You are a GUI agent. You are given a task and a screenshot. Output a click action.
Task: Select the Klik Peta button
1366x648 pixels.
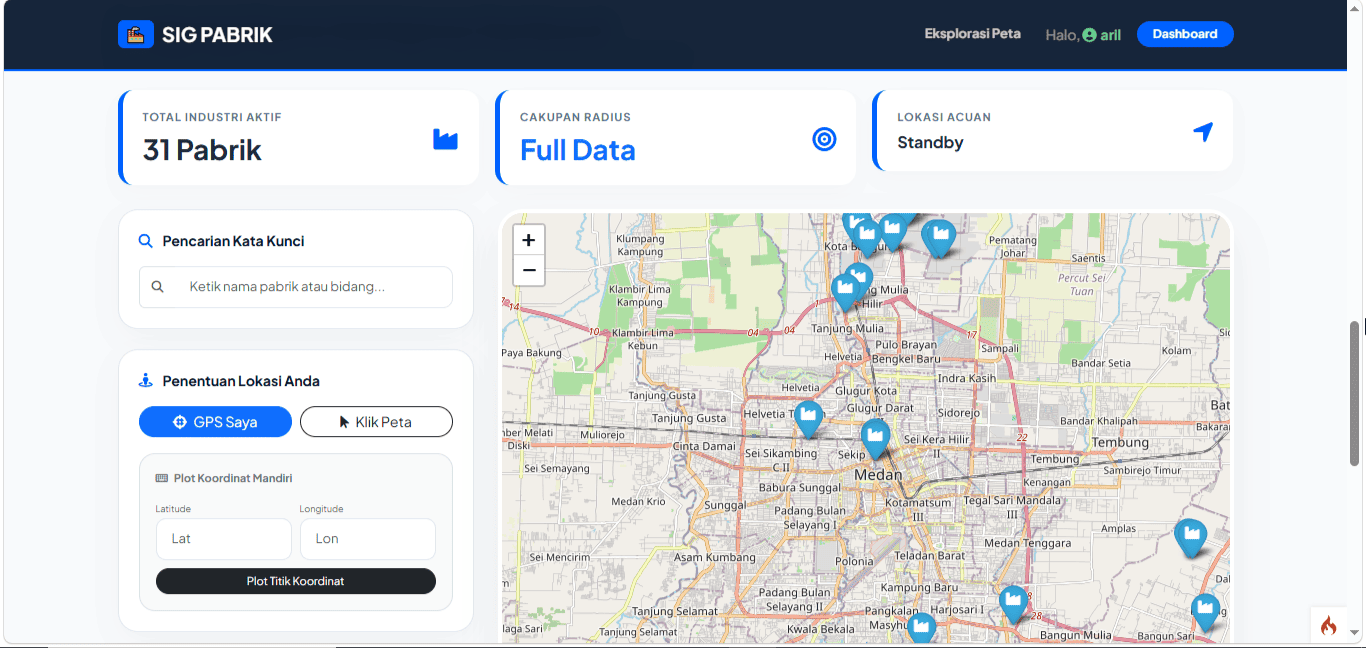pyautogui.click(x=376, y=422)
